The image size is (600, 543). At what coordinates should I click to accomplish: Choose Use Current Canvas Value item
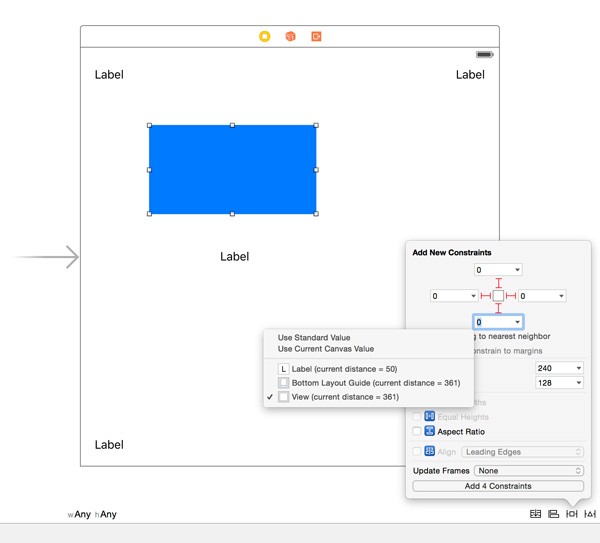[x=326, y=349]
